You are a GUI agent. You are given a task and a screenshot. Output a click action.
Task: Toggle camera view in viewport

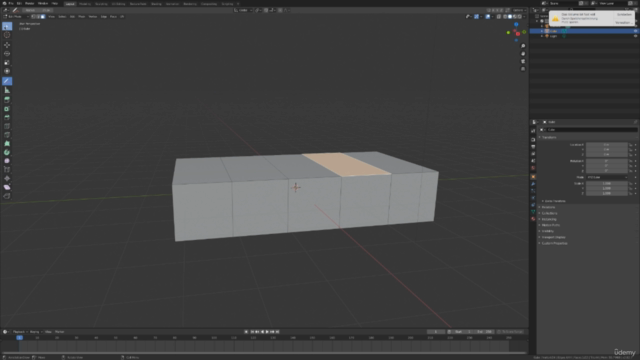[x=523, y=61]
